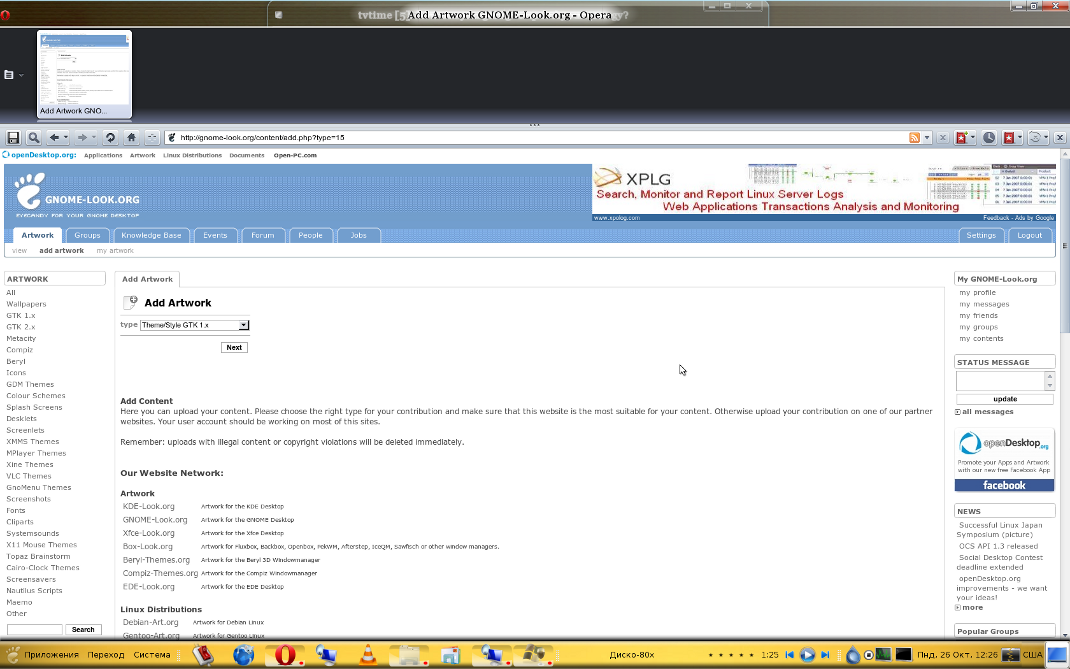Skip to next track in panel player
The image size is (1070, 669).
point(825,655)
